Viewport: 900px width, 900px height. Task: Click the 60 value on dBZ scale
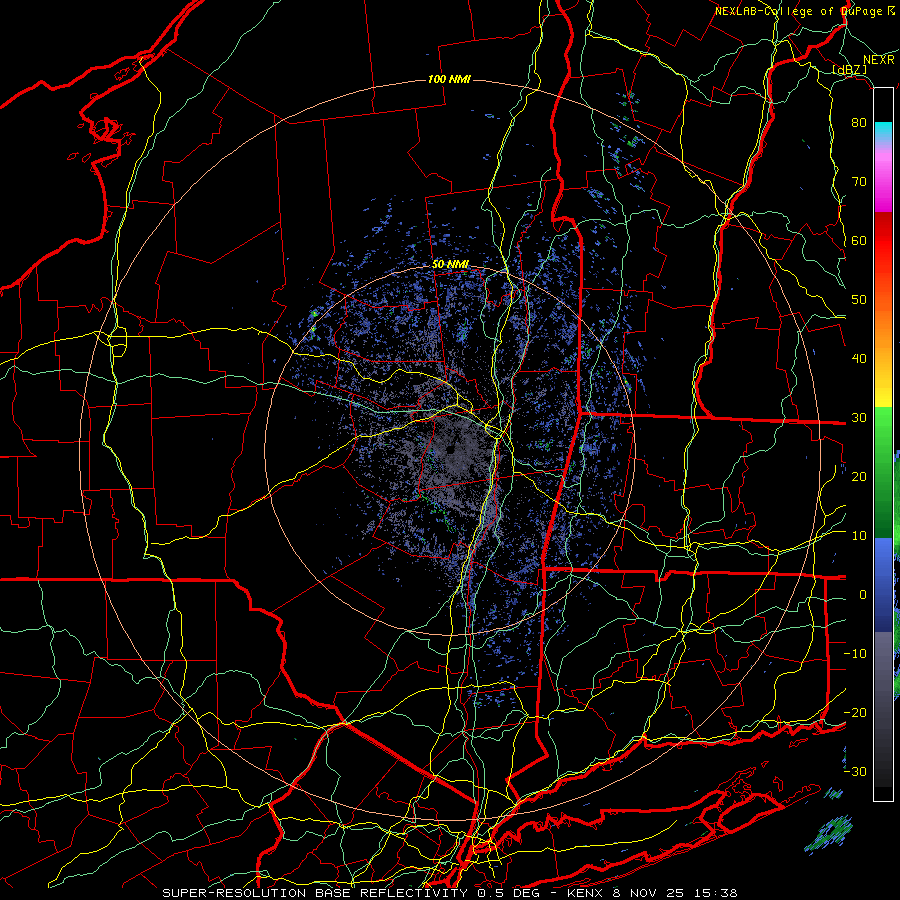tap(859, 241)
